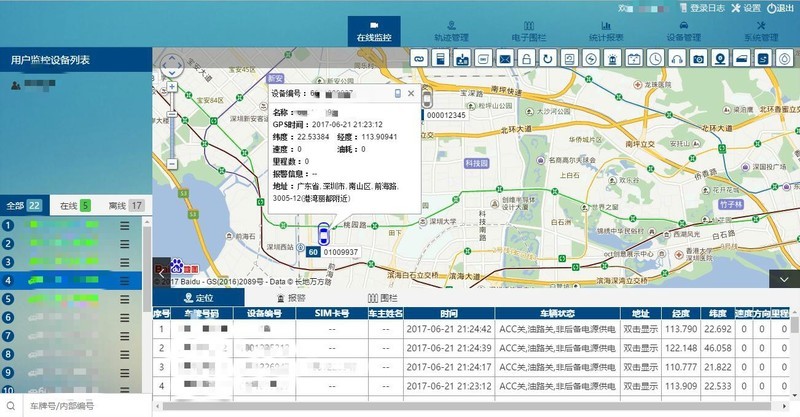Screen dimensions: 800x417
Task: Click the lightning bolt circle toolbar icon
Action: tap(591, 59)
